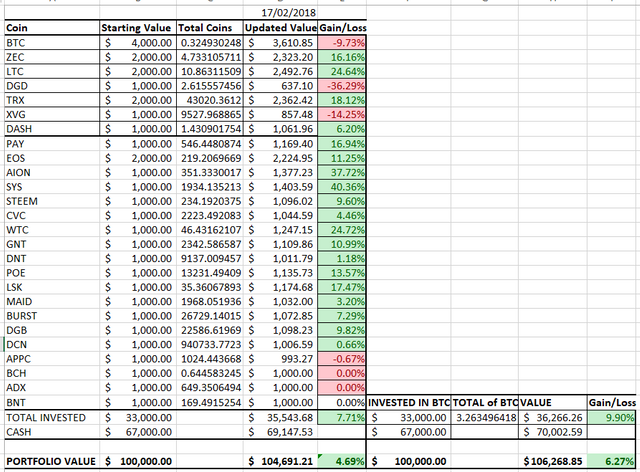
Task: Click the INVESTED IN BTC header cell
Action: click(409, 403)
